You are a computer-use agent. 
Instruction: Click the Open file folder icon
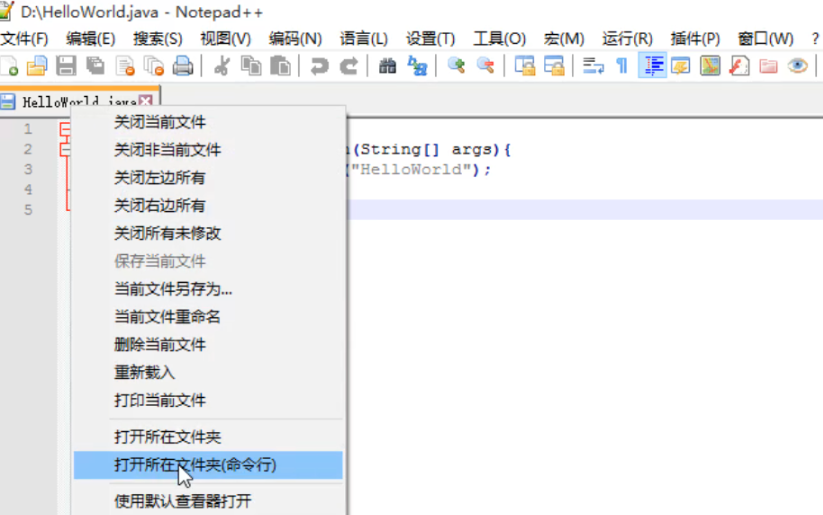click(x=37, y=66)
